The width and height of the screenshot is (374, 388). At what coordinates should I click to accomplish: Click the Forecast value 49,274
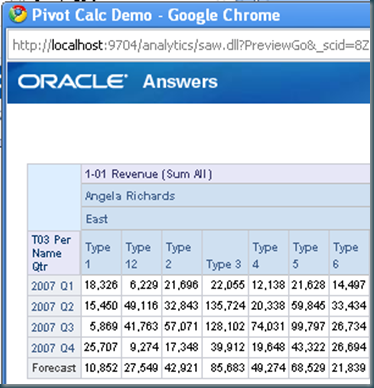pos(268,368)
